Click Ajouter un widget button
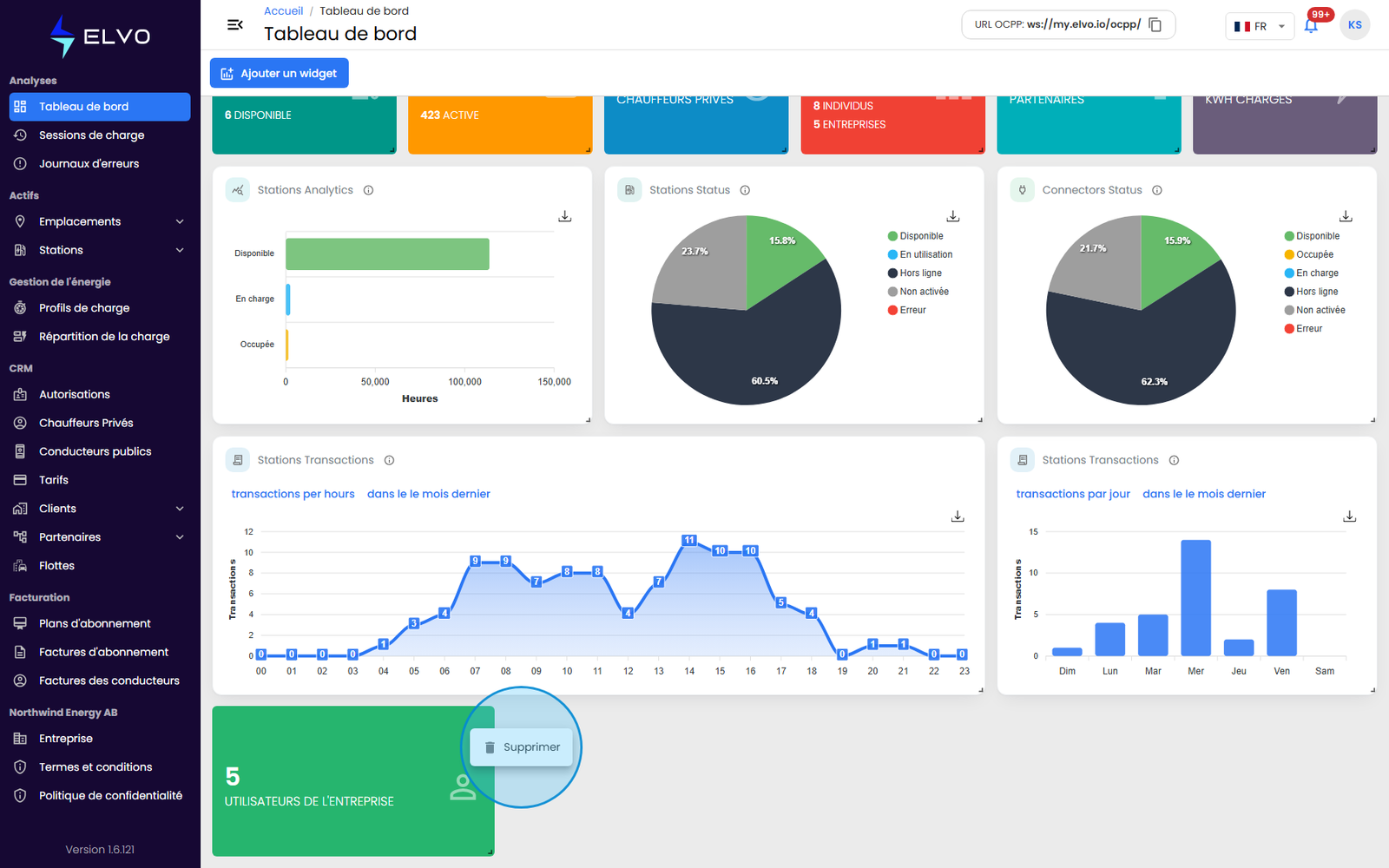The image size is (1389, 868). [x=280, y=73]
